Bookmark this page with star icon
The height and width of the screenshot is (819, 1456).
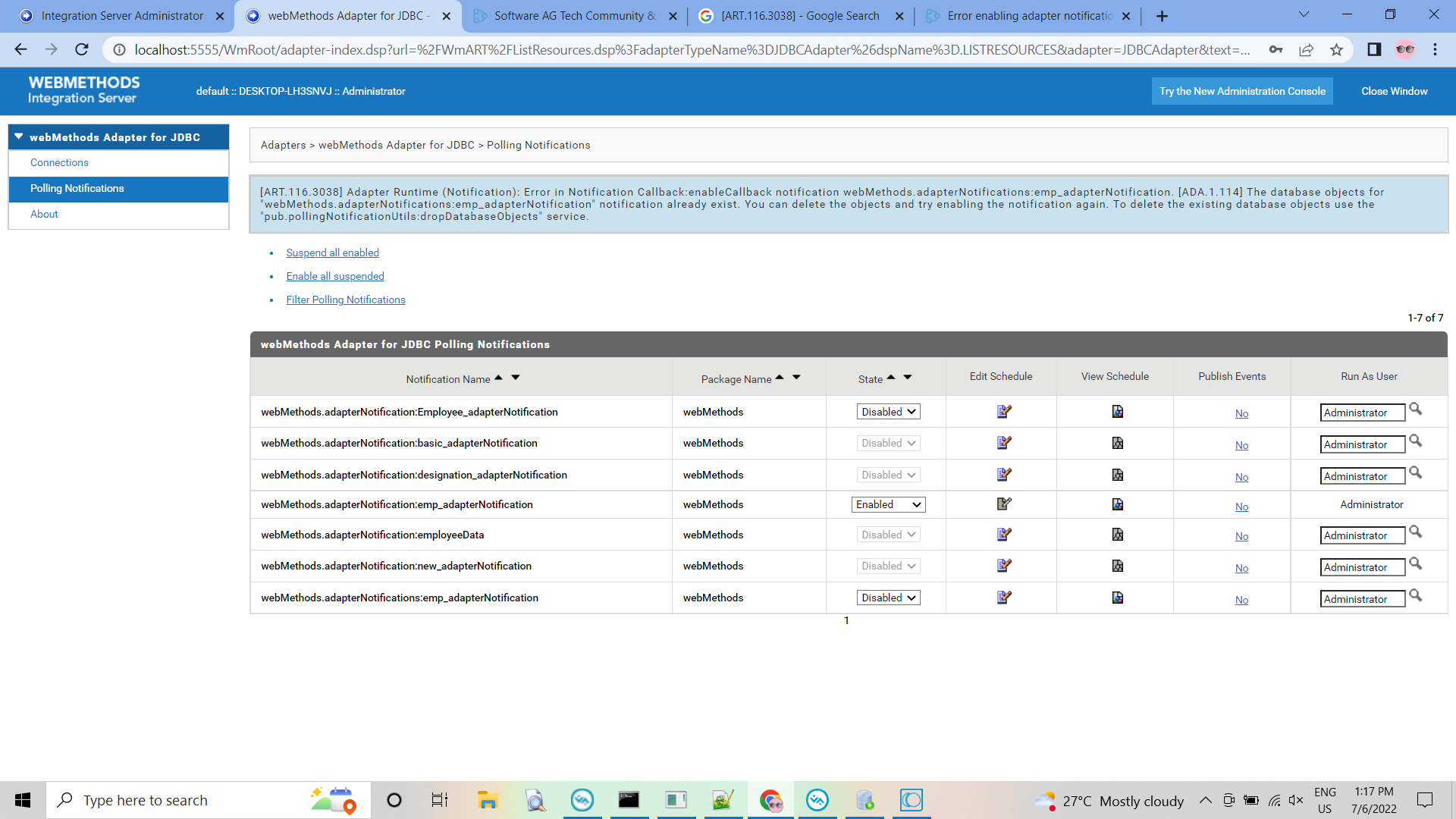coord(1336,50)
